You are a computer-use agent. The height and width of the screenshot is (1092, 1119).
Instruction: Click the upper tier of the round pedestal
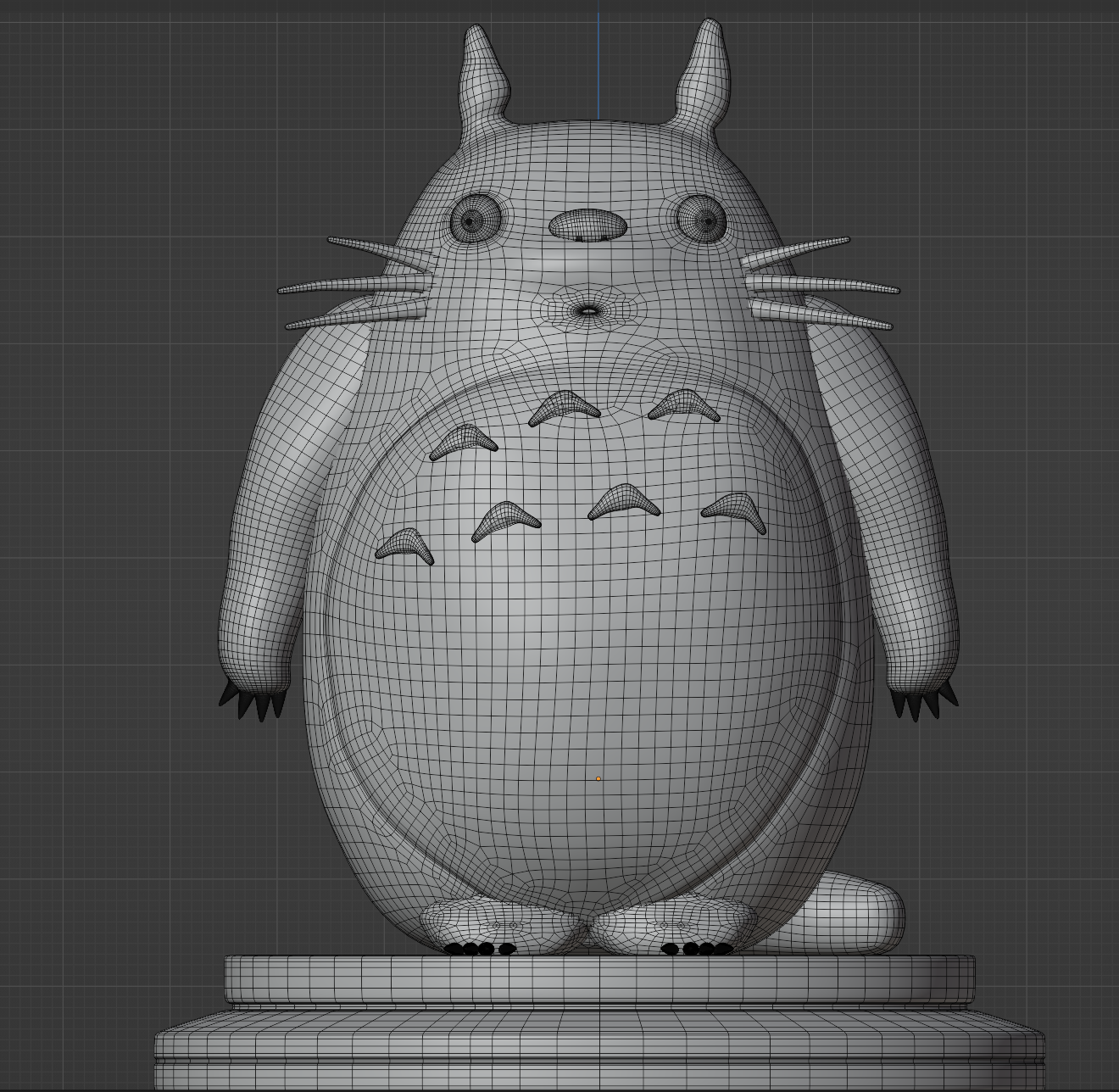tap(599, 981)
